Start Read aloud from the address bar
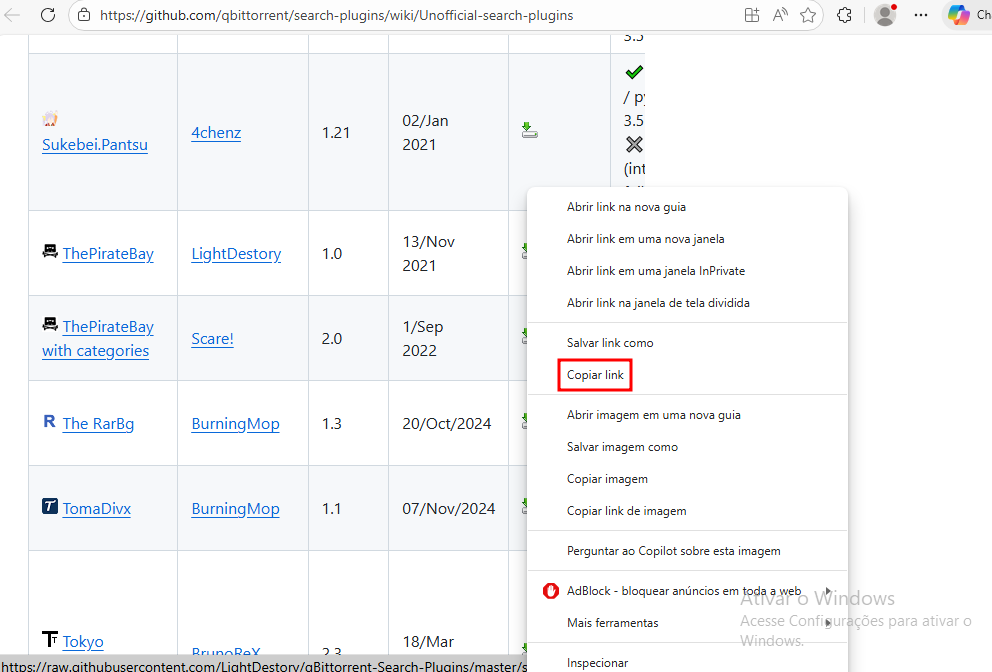992x672 pixels. click(779, 16)
